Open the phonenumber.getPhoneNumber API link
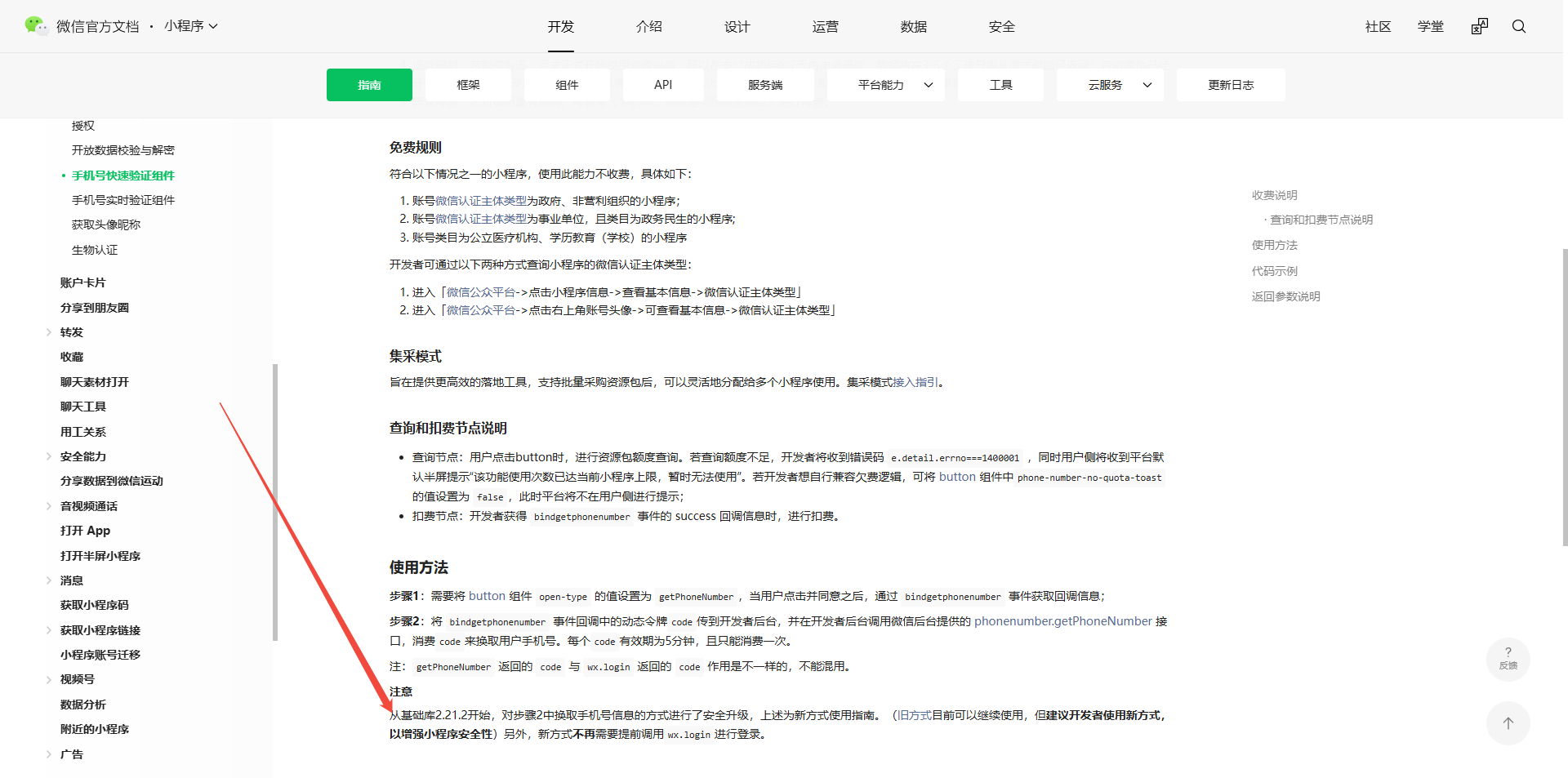This screenshot has height=778, width=1568. 1063,621
